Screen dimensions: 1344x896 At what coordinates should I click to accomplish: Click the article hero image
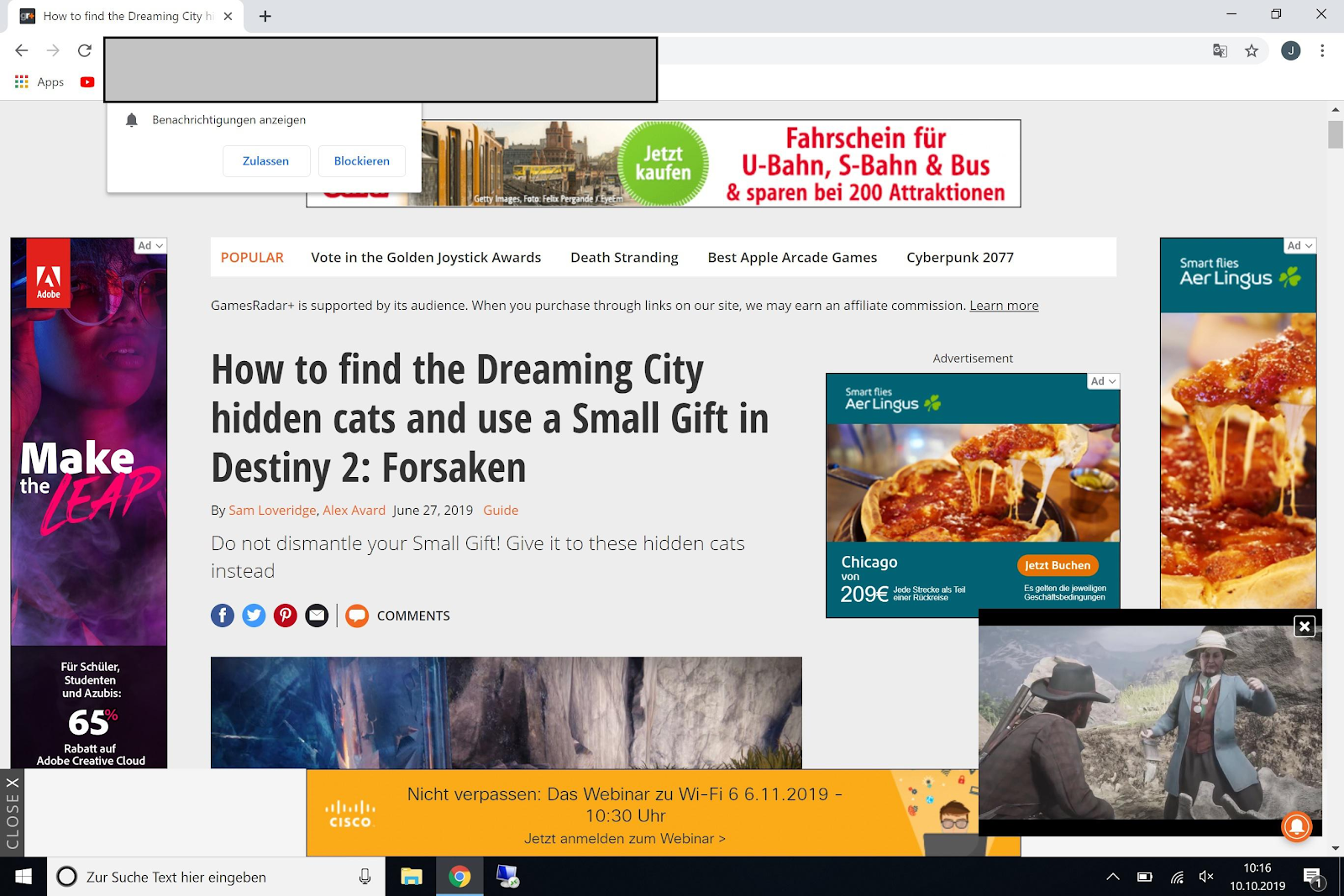[x=507, y=713]
